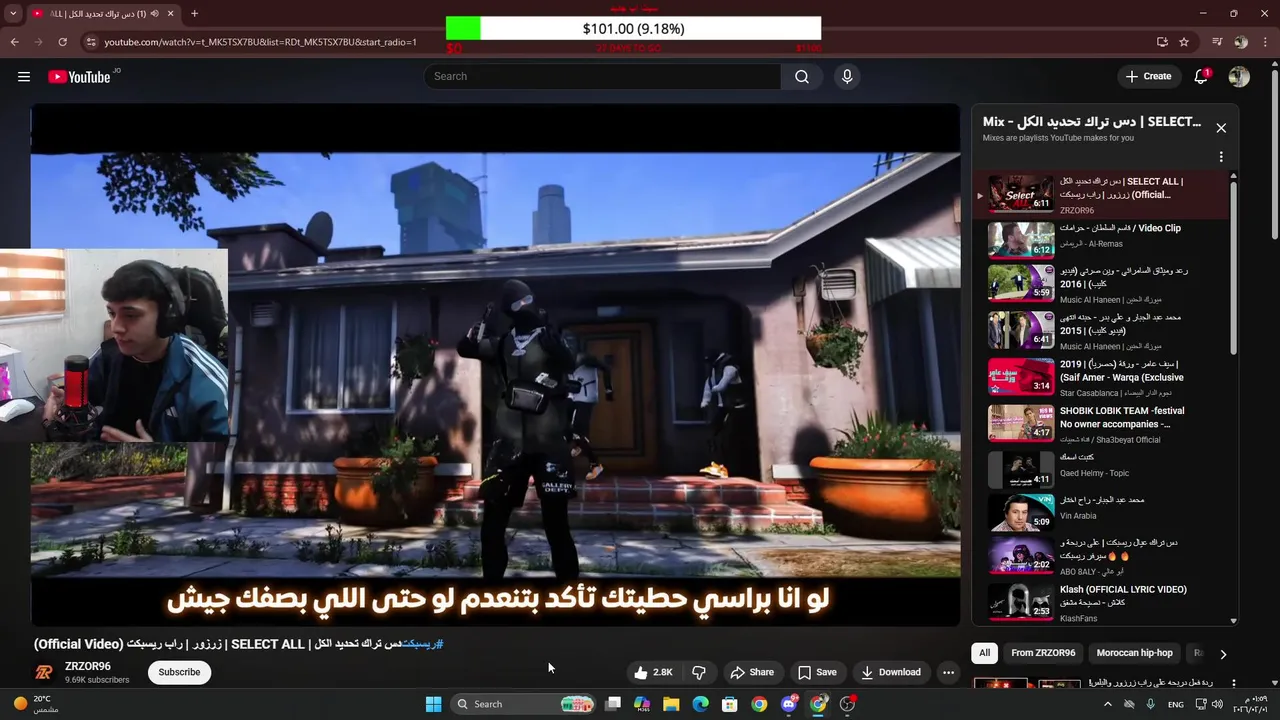Viewport: 1280px width, 720px height.
Task: Open the YouTube guide hamburger menu
Action: pyautogui.click(x=24, y=77)
